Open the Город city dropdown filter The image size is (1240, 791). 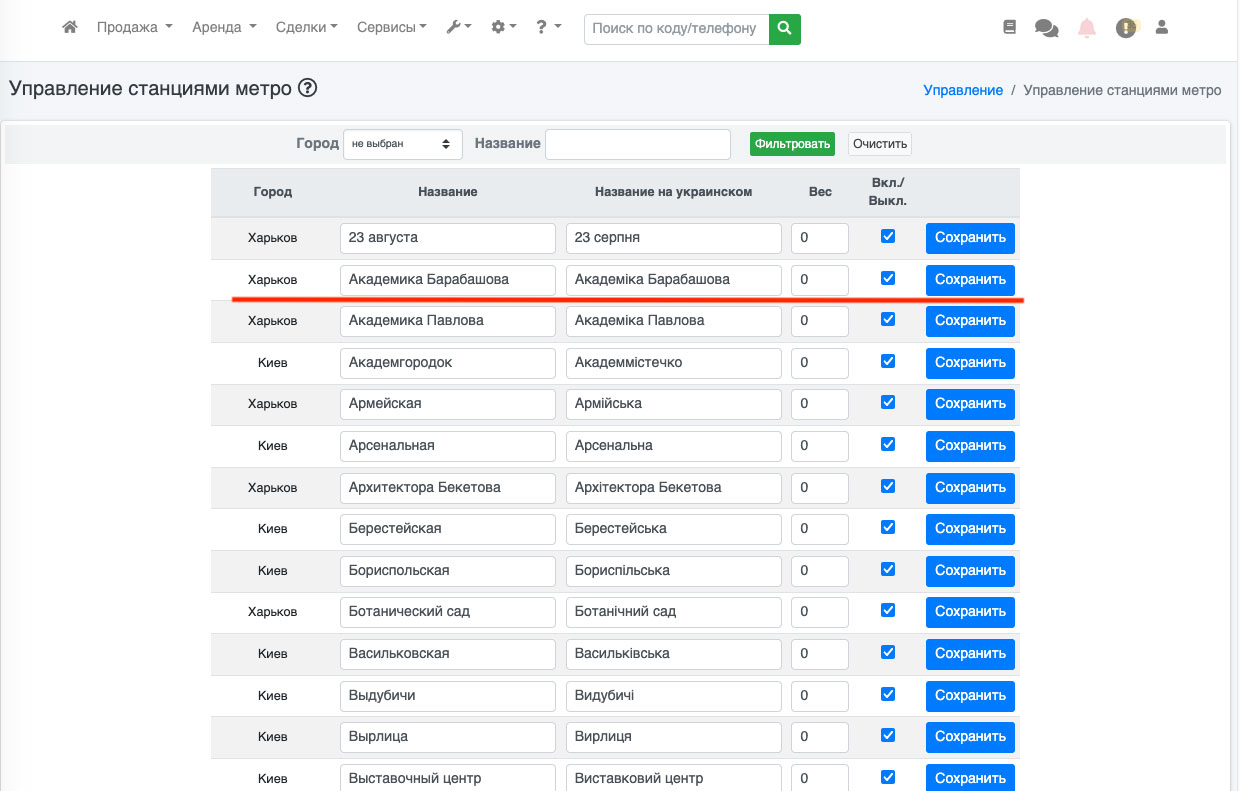tap(403, 144)
